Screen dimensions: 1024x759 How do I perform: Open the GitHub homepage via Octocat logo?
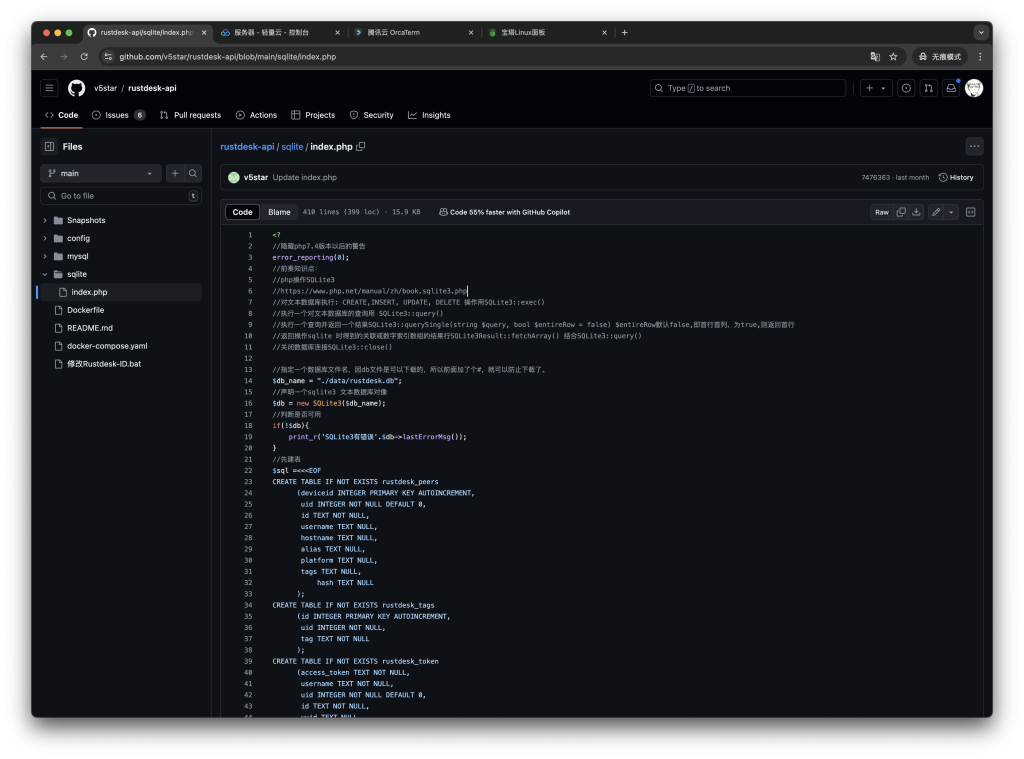click(76, 88)
